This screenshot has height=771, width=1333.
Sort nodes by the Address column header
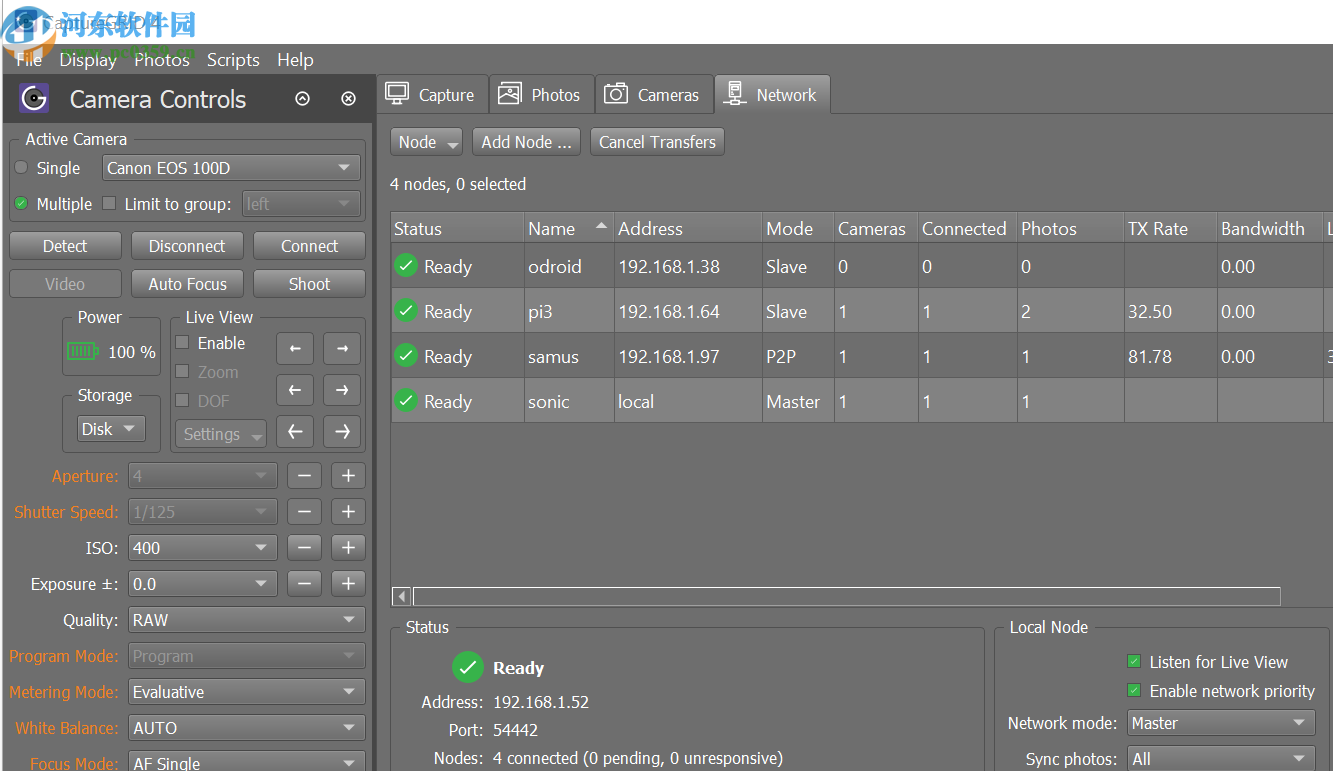pos(688,228)
